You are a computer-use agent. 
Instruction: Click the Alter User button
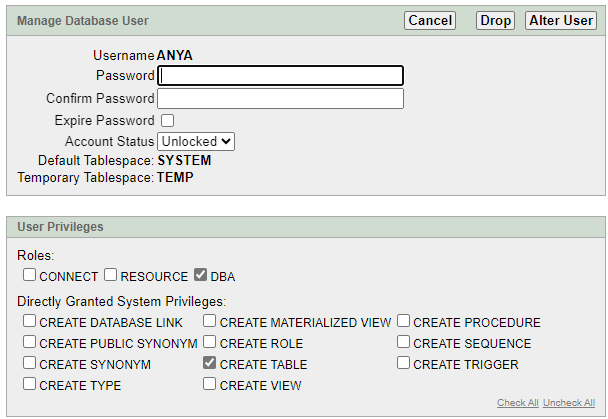(560, 20)
